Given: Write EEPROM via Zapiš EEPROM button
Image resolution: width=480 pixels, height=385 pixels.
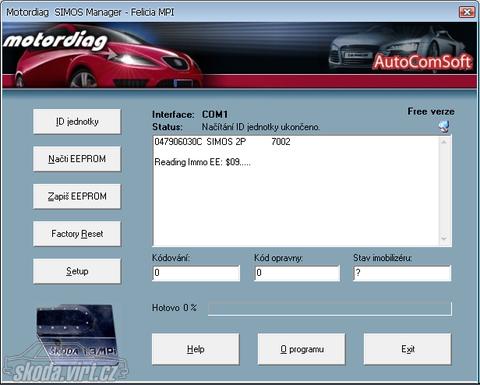Looking at the screenshot, I should tap(77, 196).
